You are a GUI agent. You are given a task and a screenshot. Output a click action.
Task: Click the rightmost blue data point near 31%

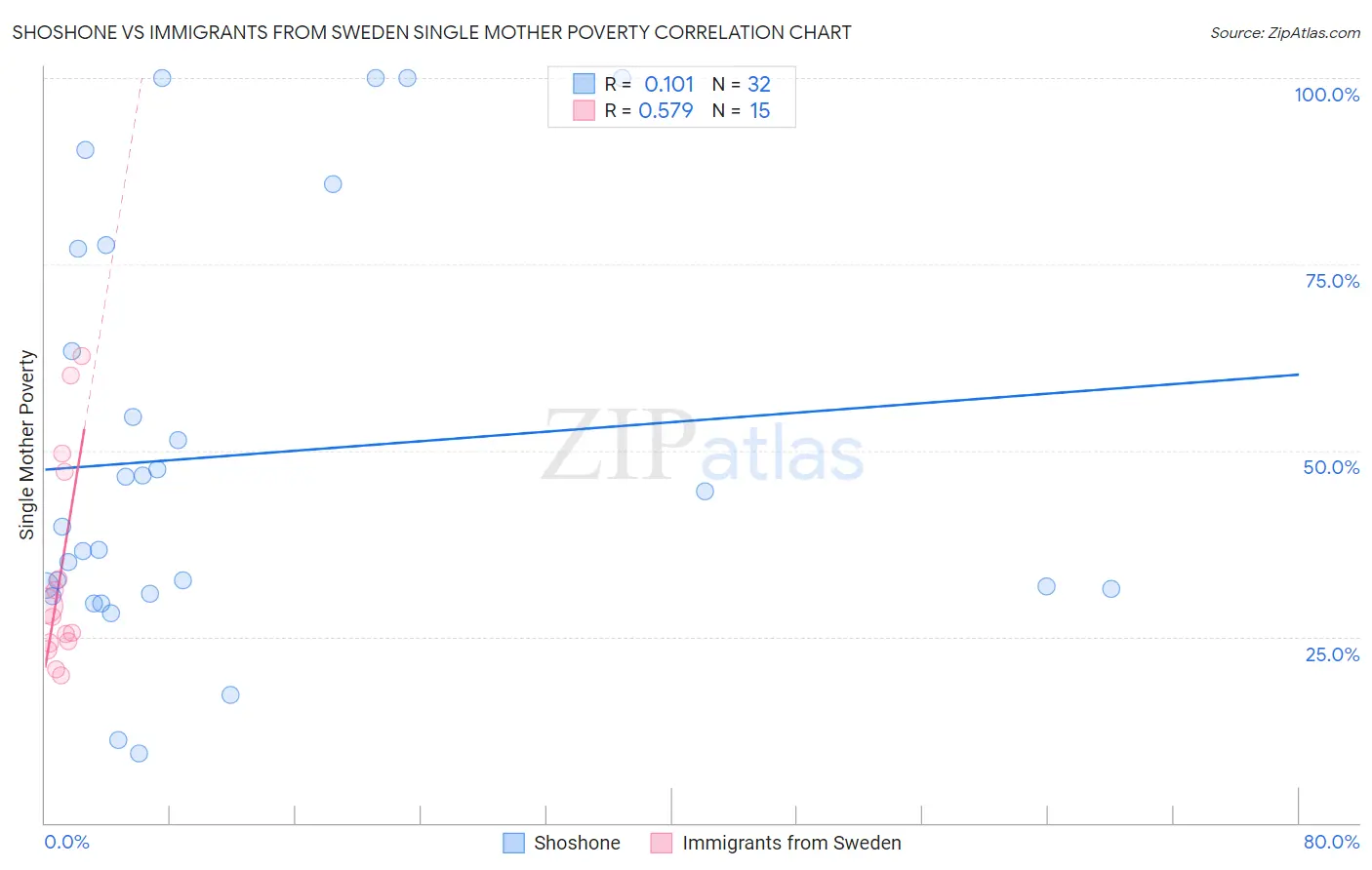click(1110, 588)
